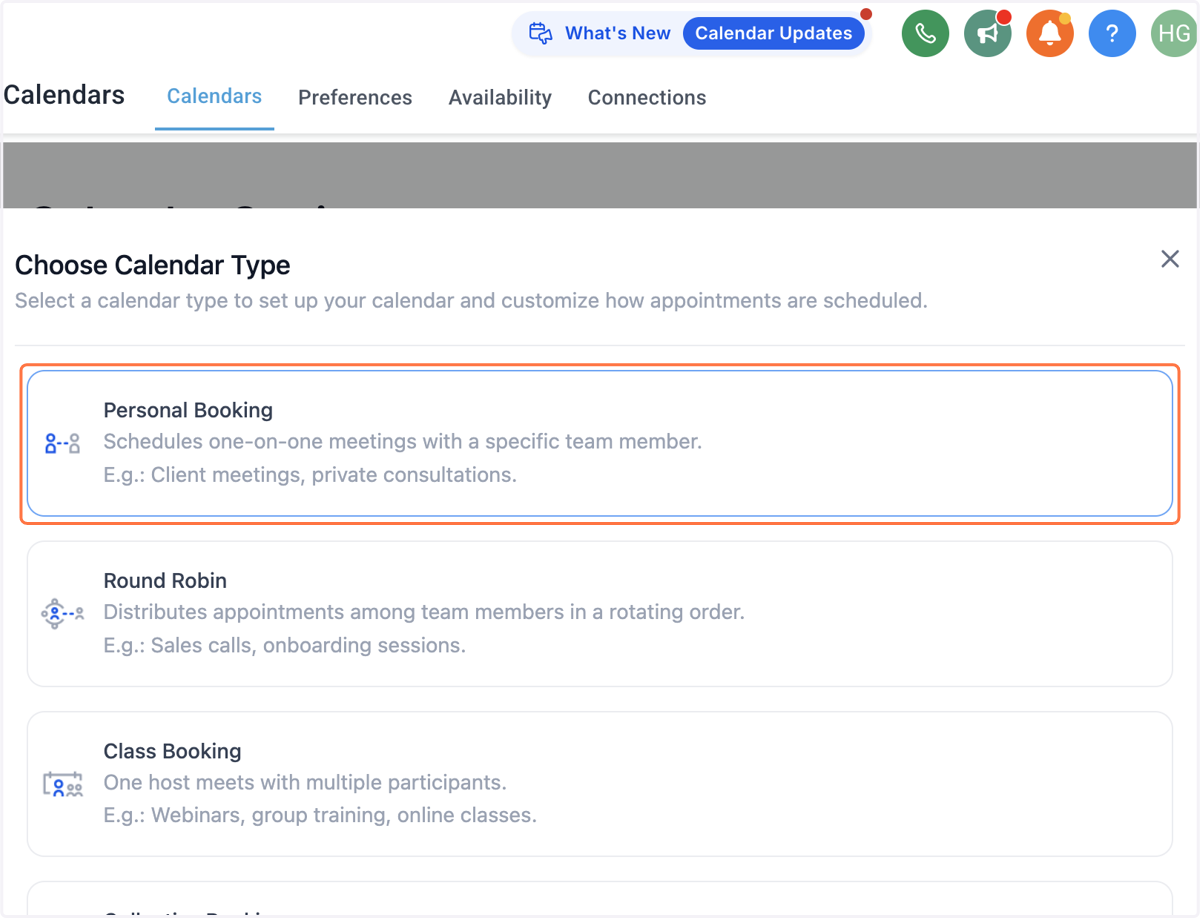Click the Class Booking icon
Image resolution: width=1200 pixels, height=918 pixels.
click(62, 785)
